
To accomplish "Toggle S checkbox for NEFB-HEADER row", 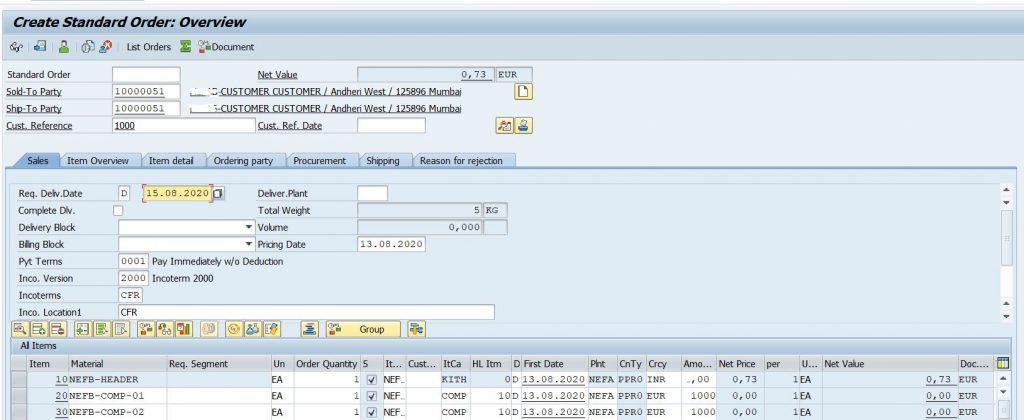I will click(372, 380).
